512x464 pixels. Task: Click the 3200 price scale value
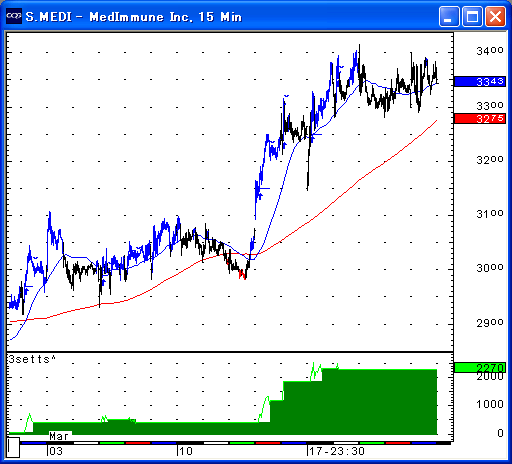pos(490,160)
